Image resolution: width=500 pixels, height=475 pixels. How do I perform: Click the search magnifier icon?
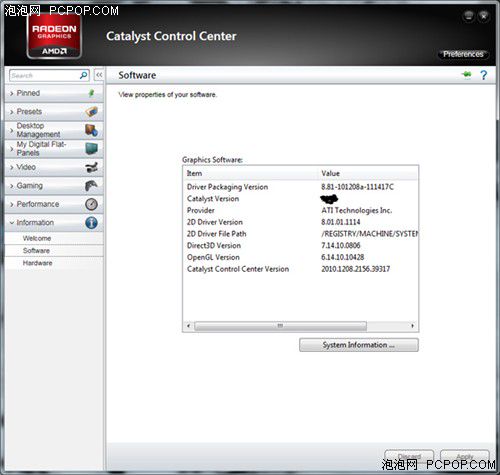[84, 75]
